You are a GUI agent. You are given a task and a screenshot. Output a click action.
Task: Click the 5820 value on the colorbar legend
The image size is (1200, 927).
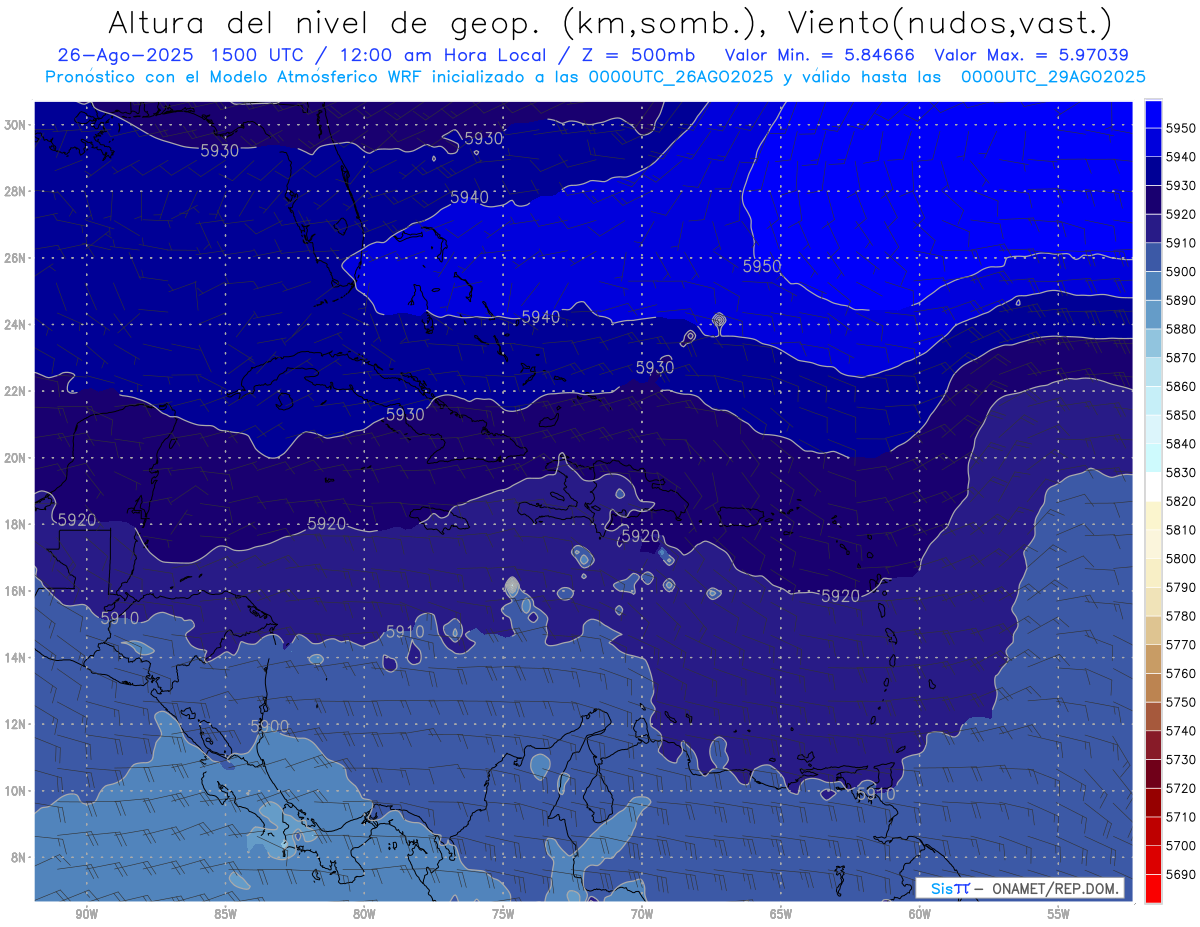[1181, 501]
